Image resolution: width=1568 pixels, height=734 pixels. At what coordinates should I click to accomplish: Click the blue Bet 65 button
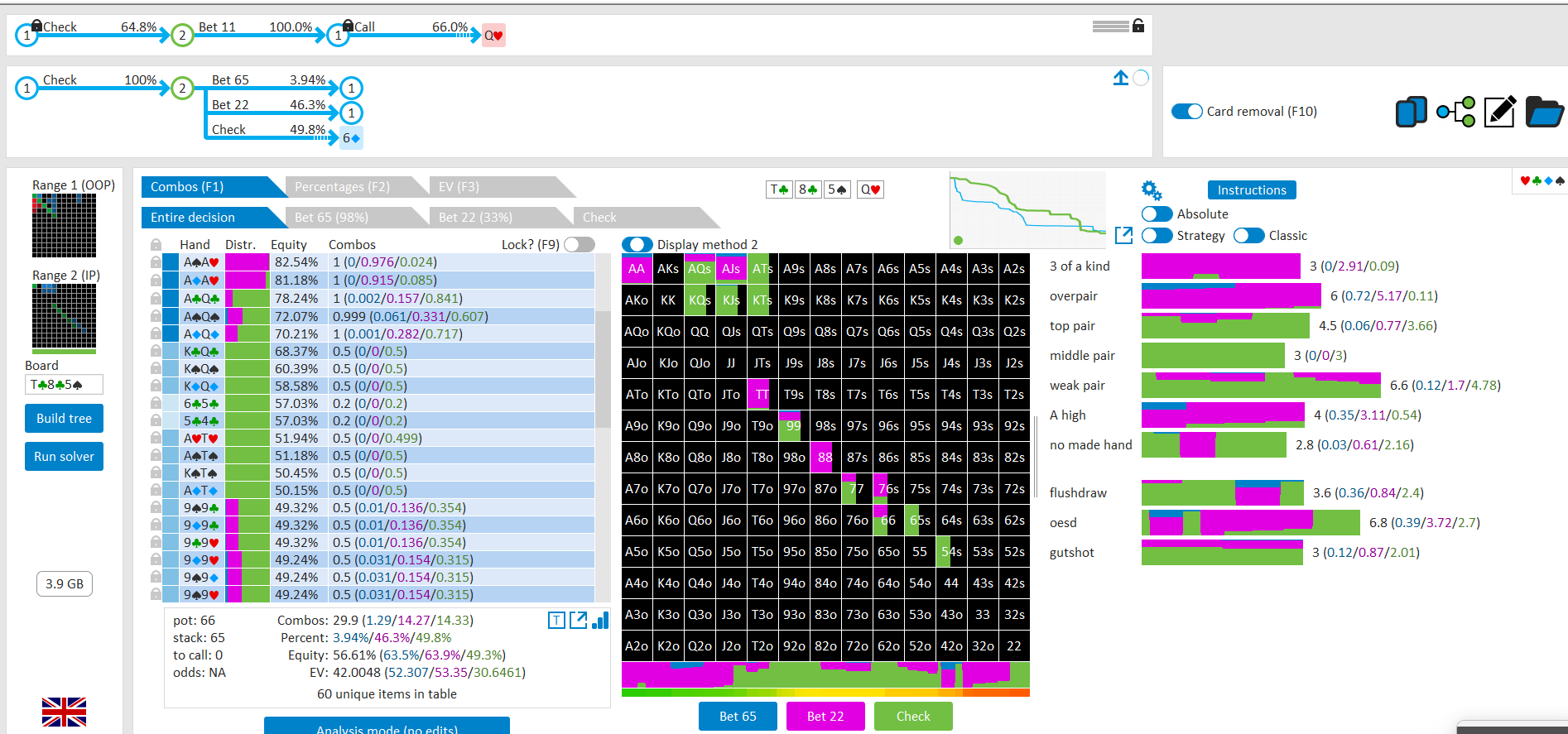[738, 717]
